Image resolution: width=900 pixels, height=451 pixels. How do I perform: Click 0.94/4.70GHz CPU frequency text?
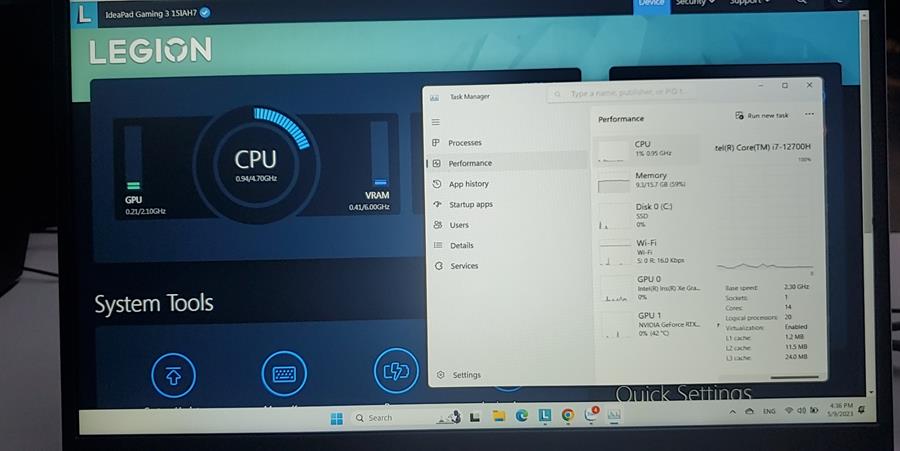[256, 178]
